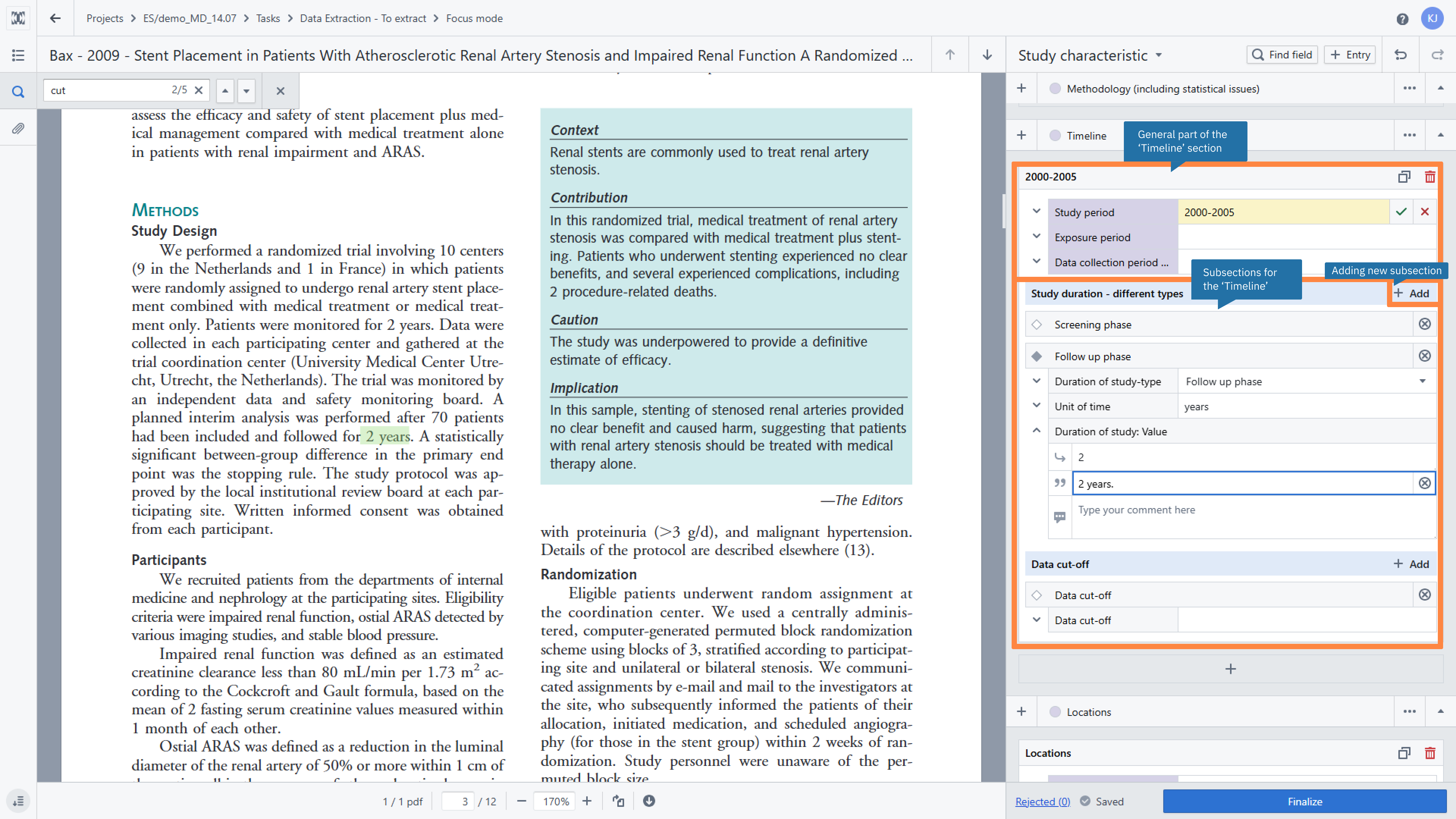Image resolution: width=1456 pixels, height=819 pixels.
Task: Remove the Follow up phase subsection
Action: (x=1425, y=356)
